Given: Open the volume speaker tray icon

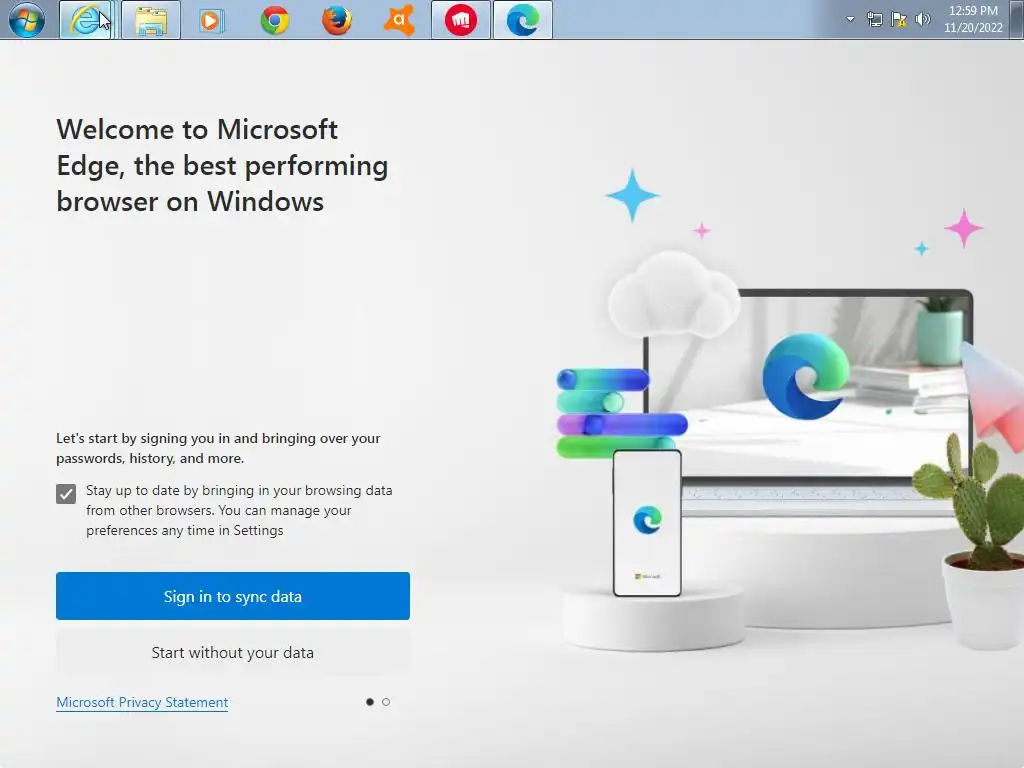Looking at the screenshot, I should (x=922, y=20).
